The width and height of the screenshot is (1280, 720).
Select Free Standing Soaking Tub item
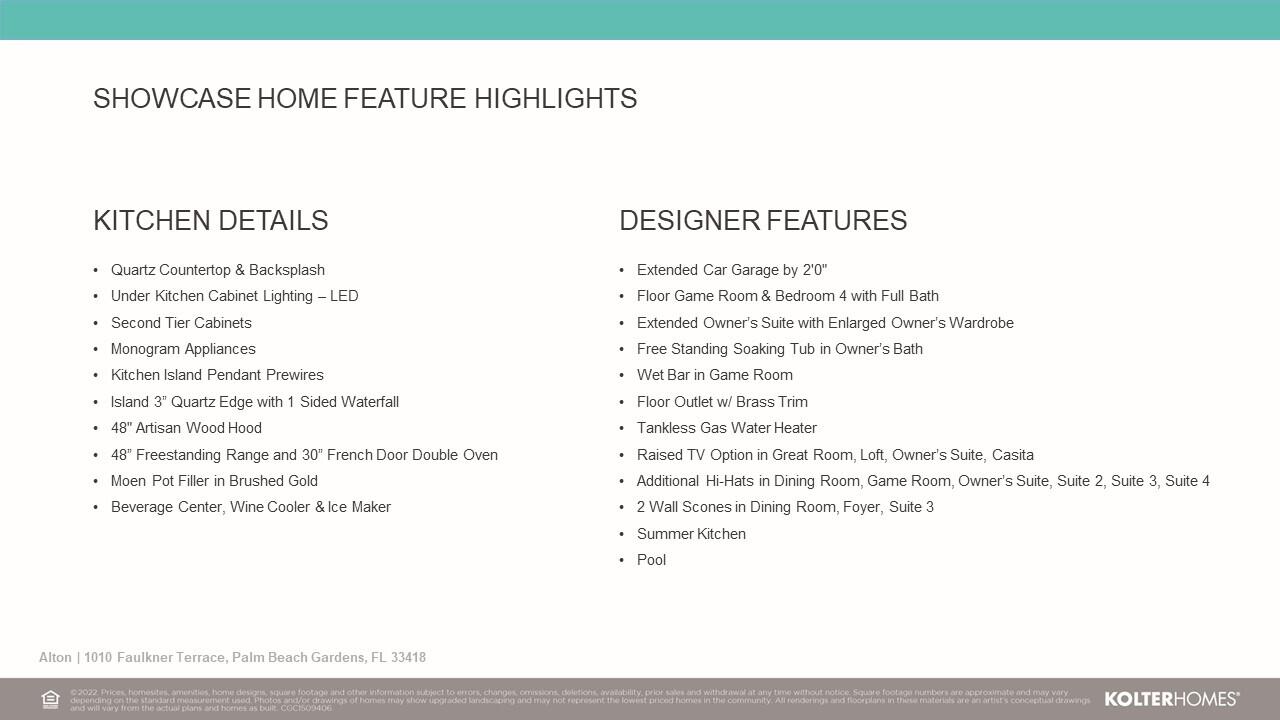[779, 349]
